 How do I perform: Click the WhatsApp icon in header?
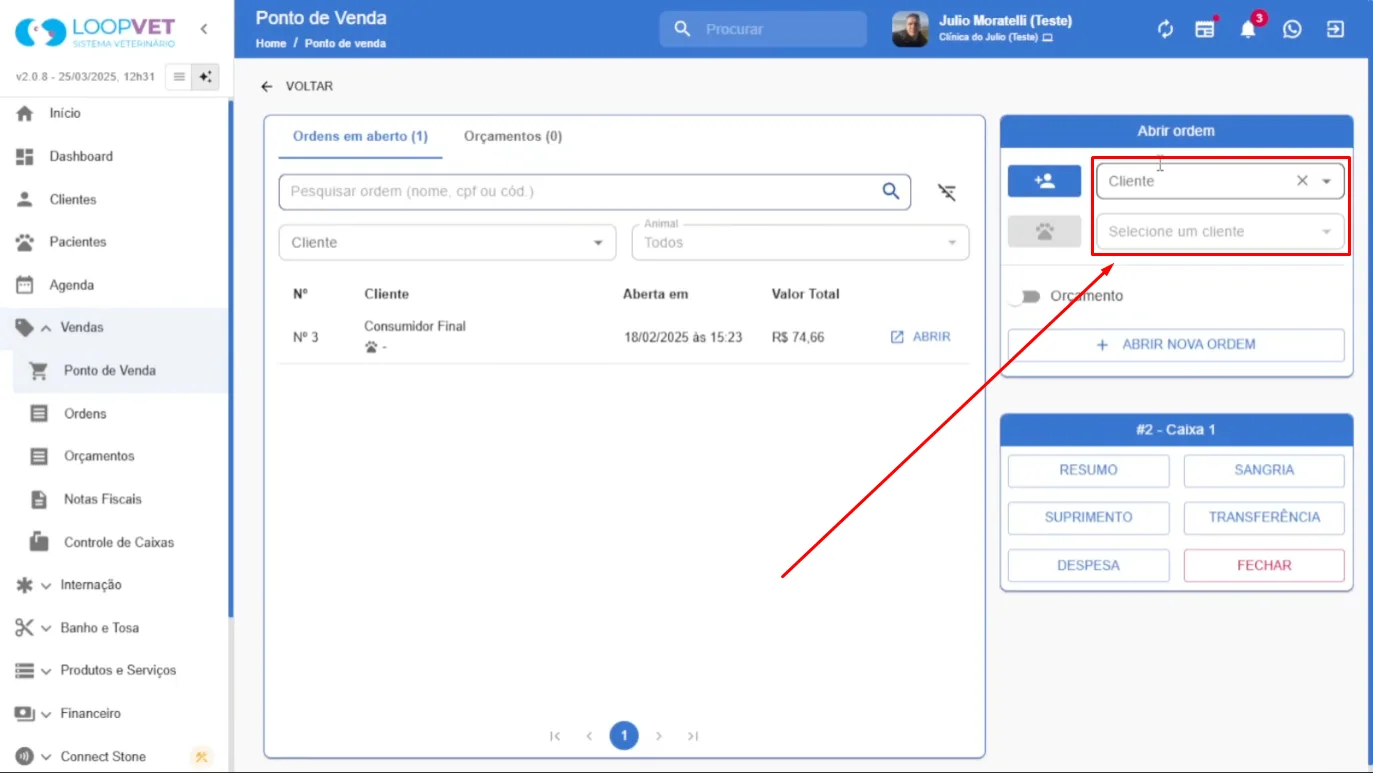pos(1292,29)
